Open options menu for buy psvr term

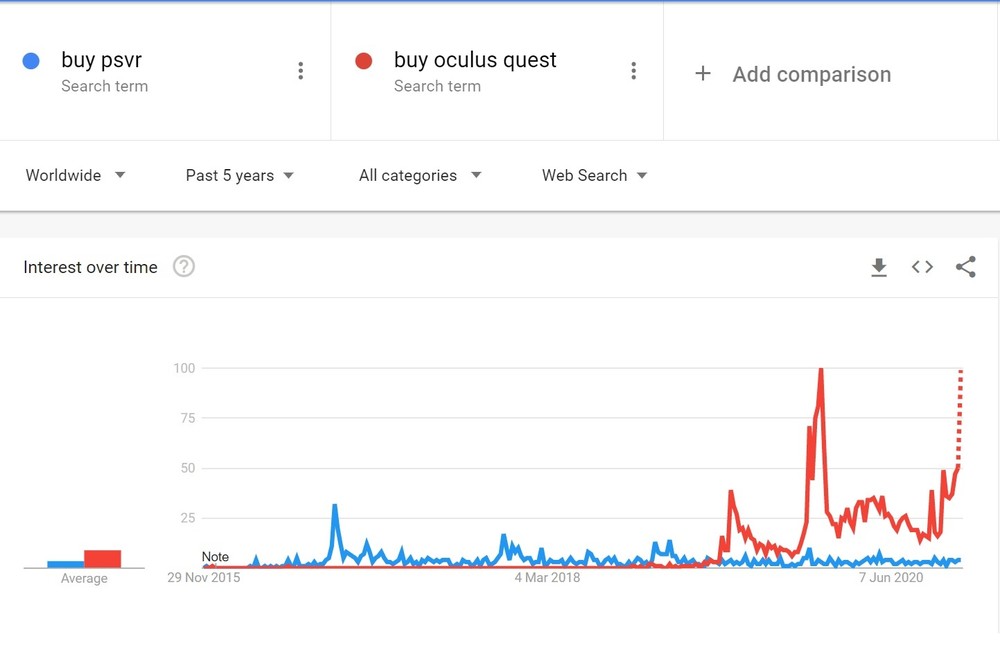click(300, 71)
